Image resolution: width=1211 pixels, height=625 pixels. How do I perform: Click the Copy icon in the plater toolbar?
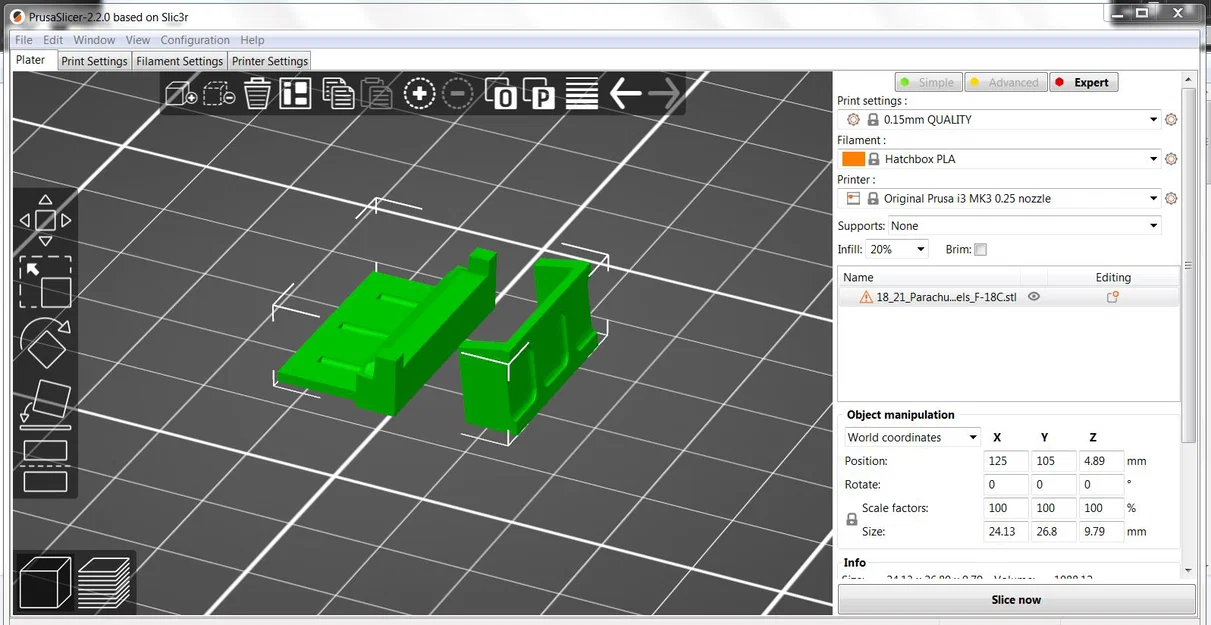pos(338,95)
